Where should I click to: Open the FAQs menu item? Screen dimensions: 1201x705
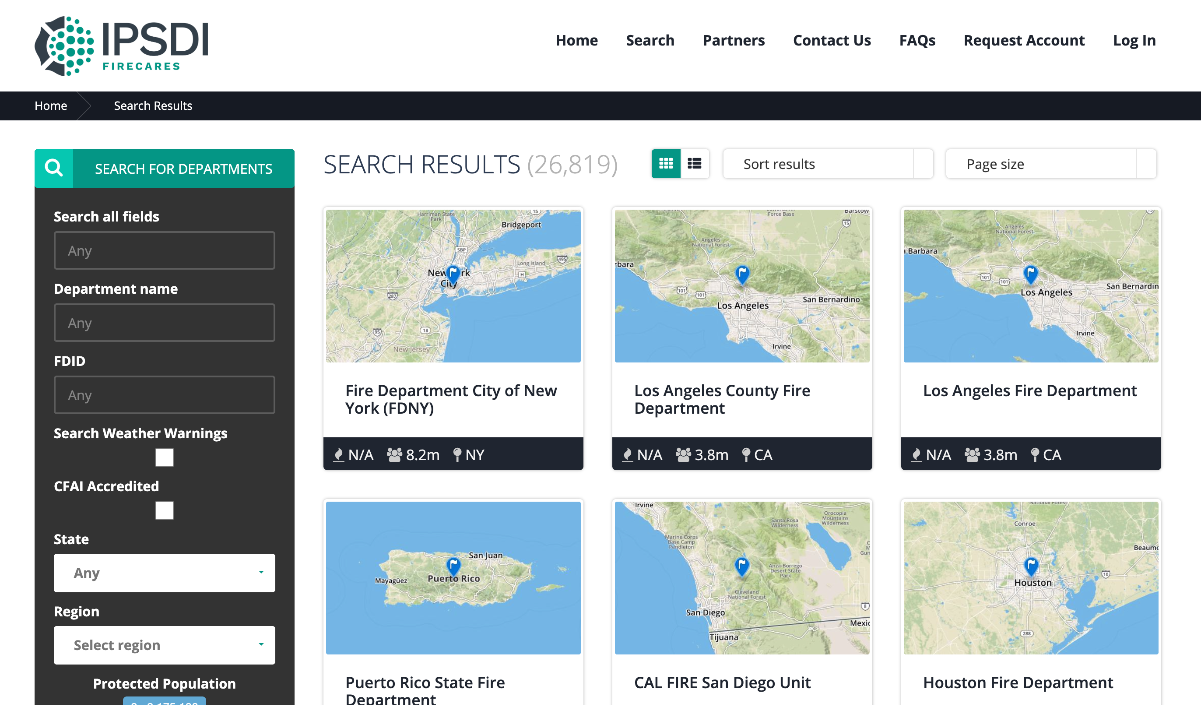point(917,40)
